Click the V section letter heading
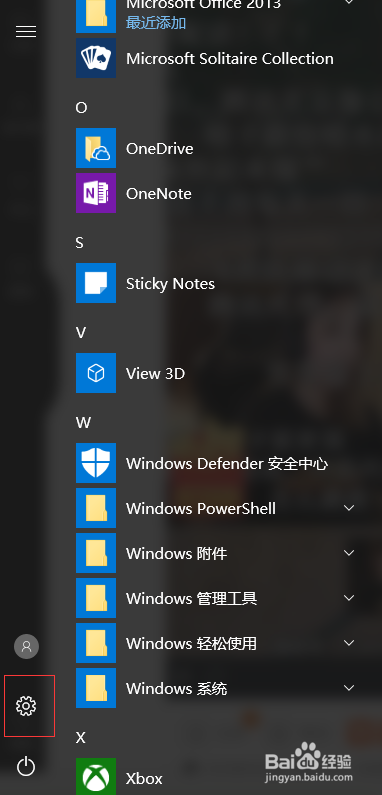Screen dimensions: 382x795 [81, 333]
